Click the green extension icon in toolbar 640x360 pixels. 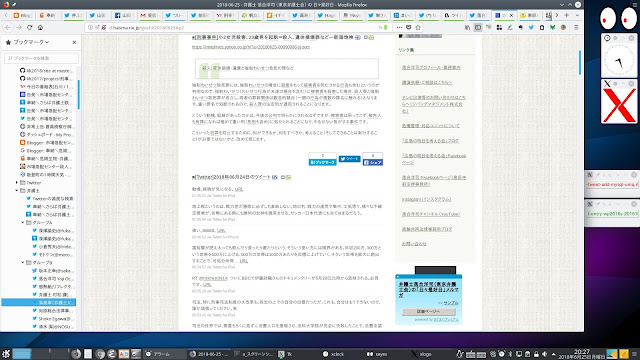(552, 27)
